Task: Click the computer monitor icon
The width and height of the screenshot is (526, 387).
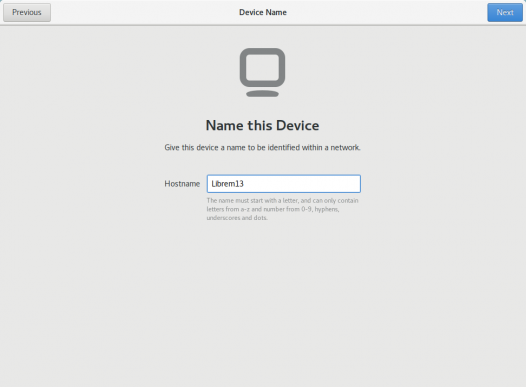Action: click(x=262, y=72)
